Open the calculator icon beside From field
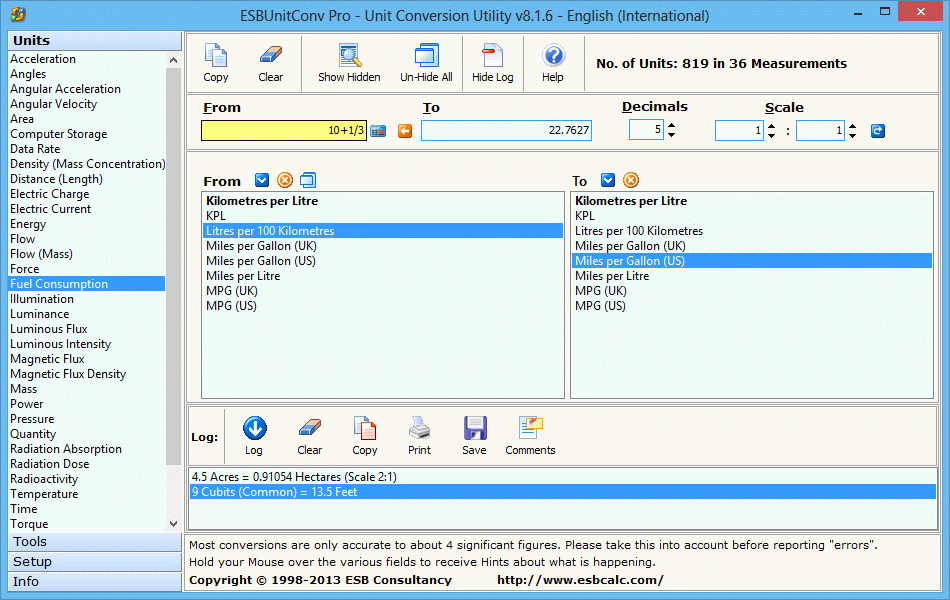This screenshot has height=600, width=950. [378, 131]
